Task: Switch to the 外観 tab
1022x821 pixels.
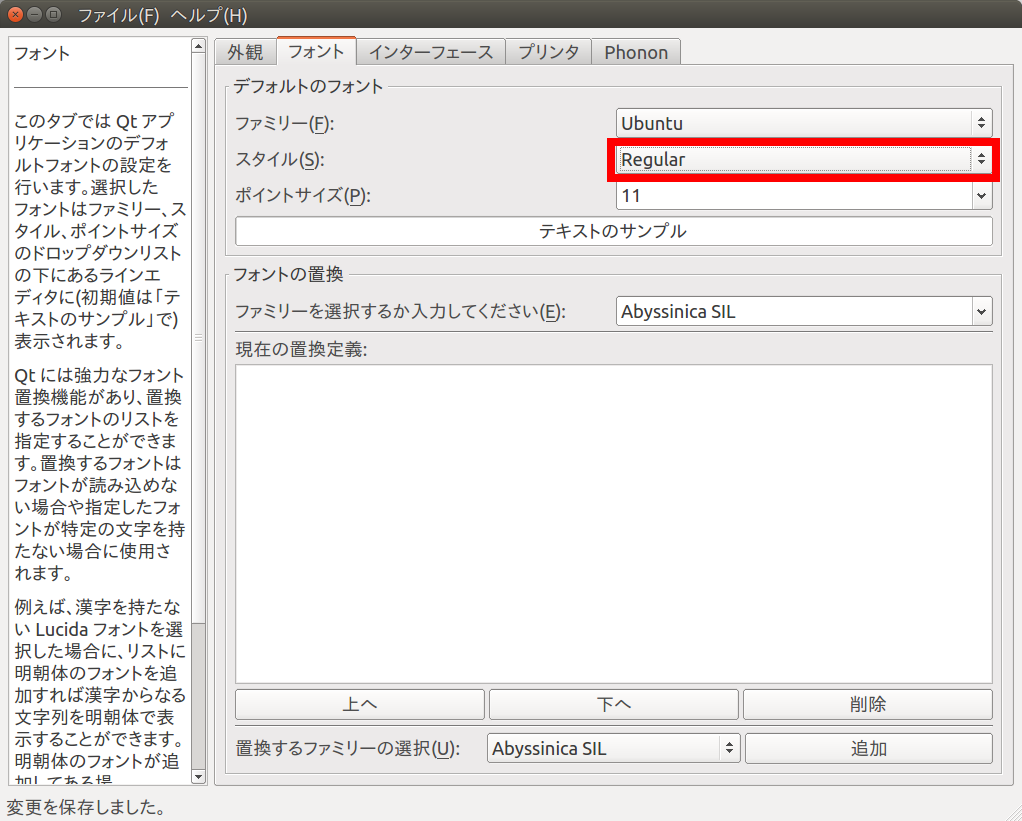Action: click(x=245, y=51)
